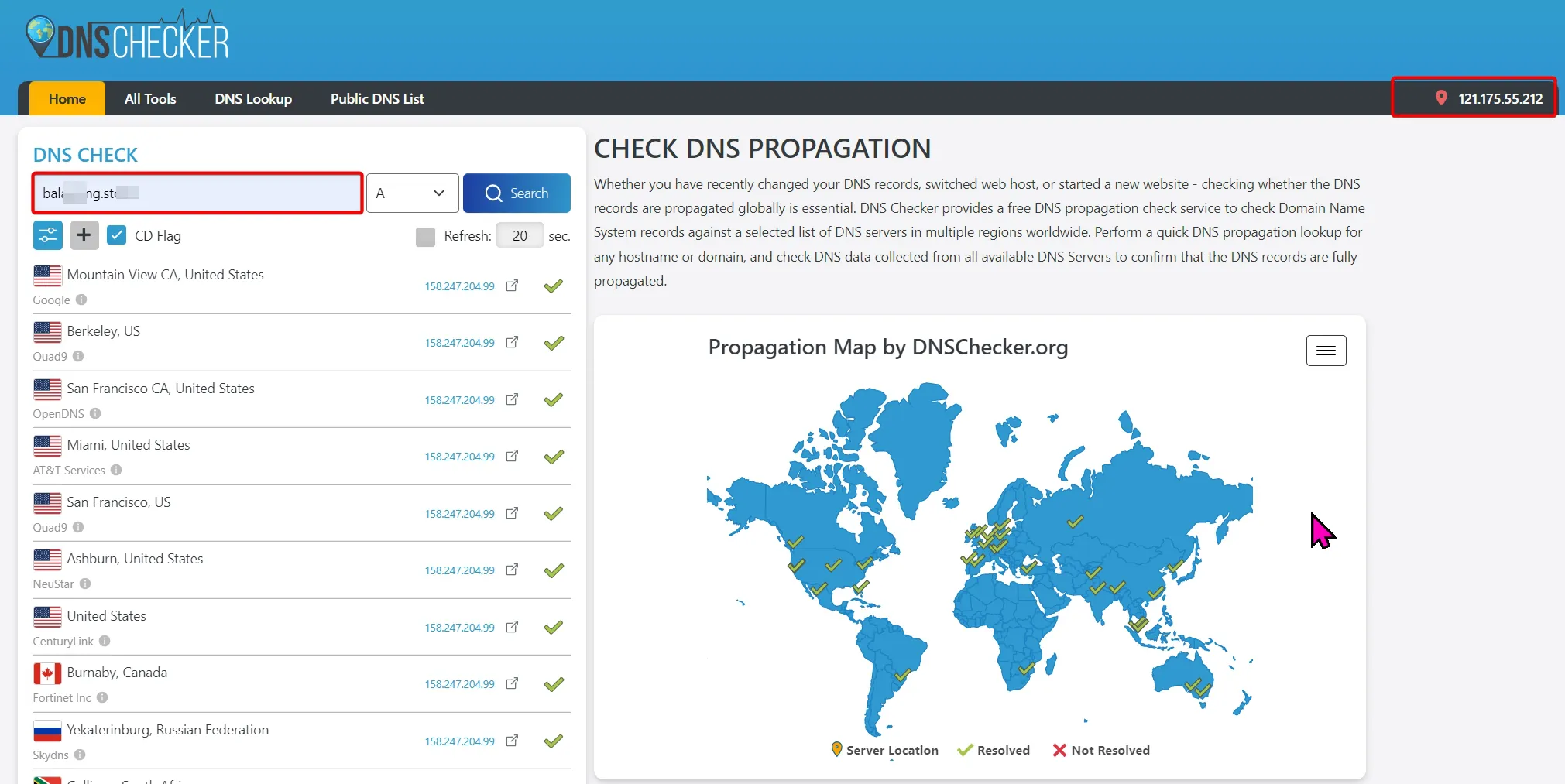Open the All Tools menu

150,98
